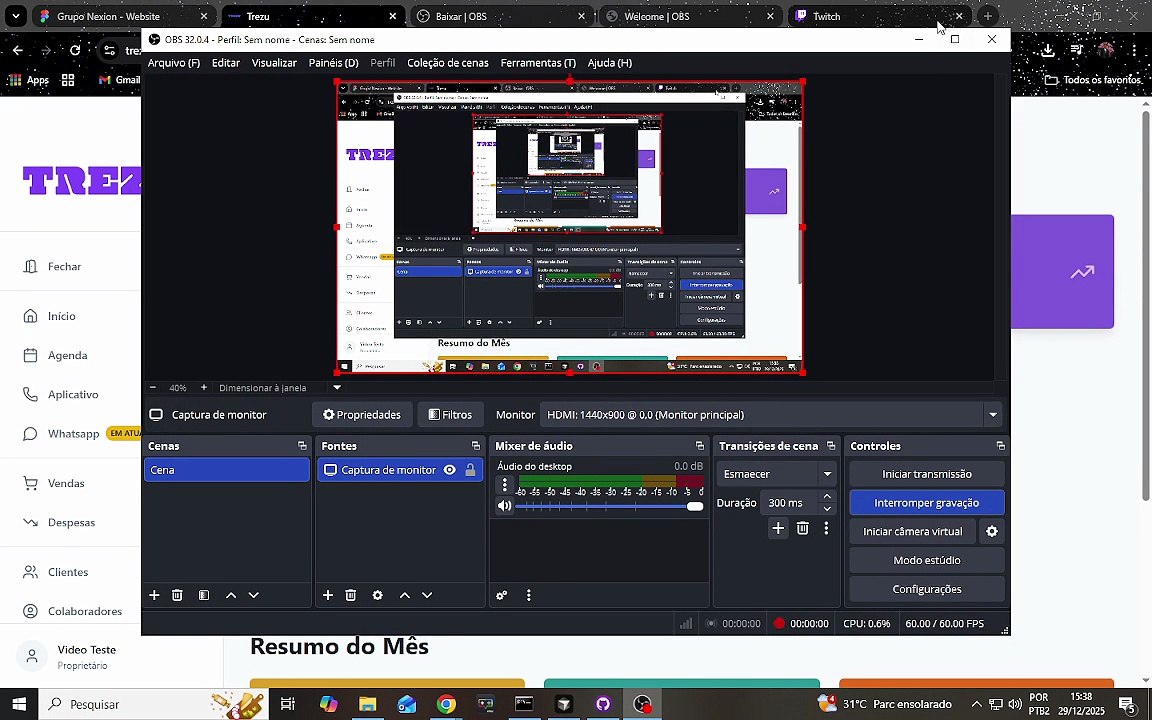Toggle Modo estúdio

pos(926,560)
